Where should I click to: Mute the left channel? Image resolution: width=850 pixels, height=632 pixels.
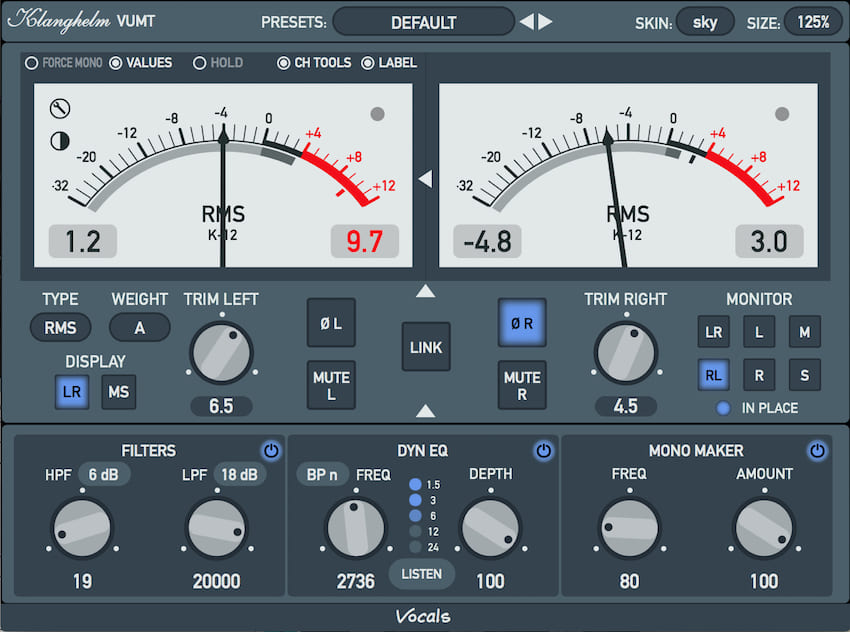point(331,385)
